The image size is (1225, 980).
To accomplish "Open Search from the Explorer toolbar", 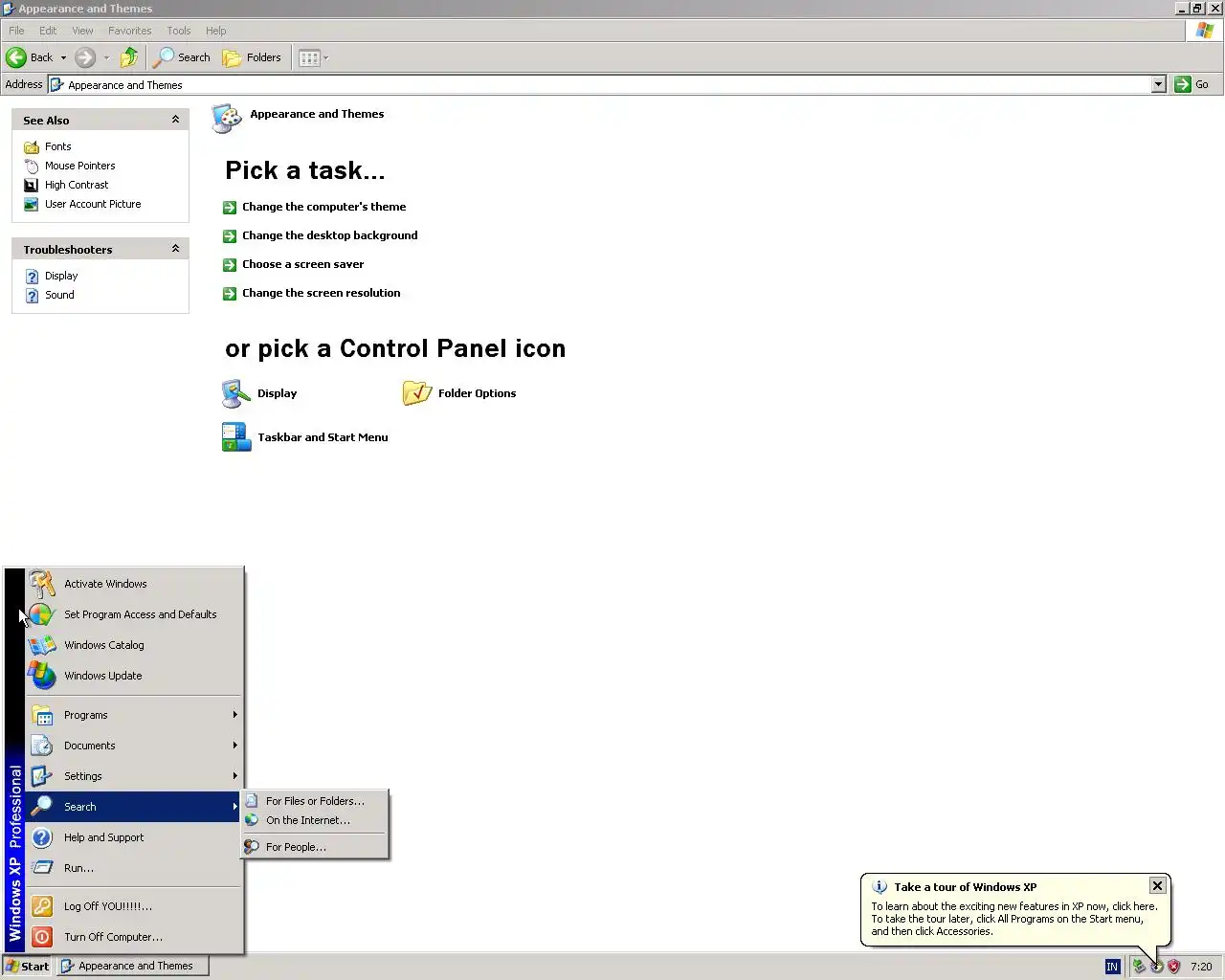I will point(182,57).
